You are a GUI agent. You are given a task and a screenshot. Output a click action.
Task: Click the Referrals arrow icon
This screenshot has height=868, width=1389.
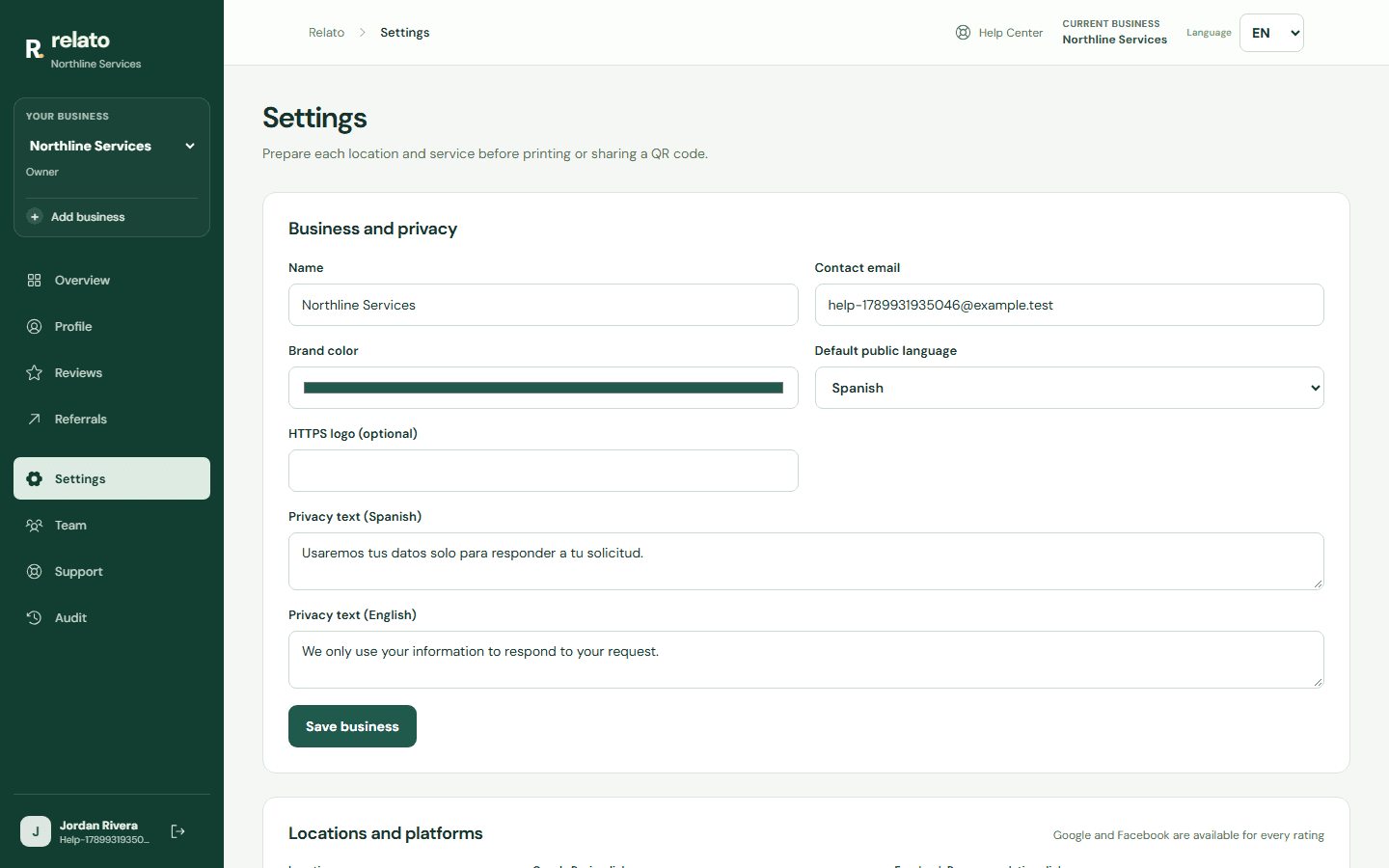point(35,420)
